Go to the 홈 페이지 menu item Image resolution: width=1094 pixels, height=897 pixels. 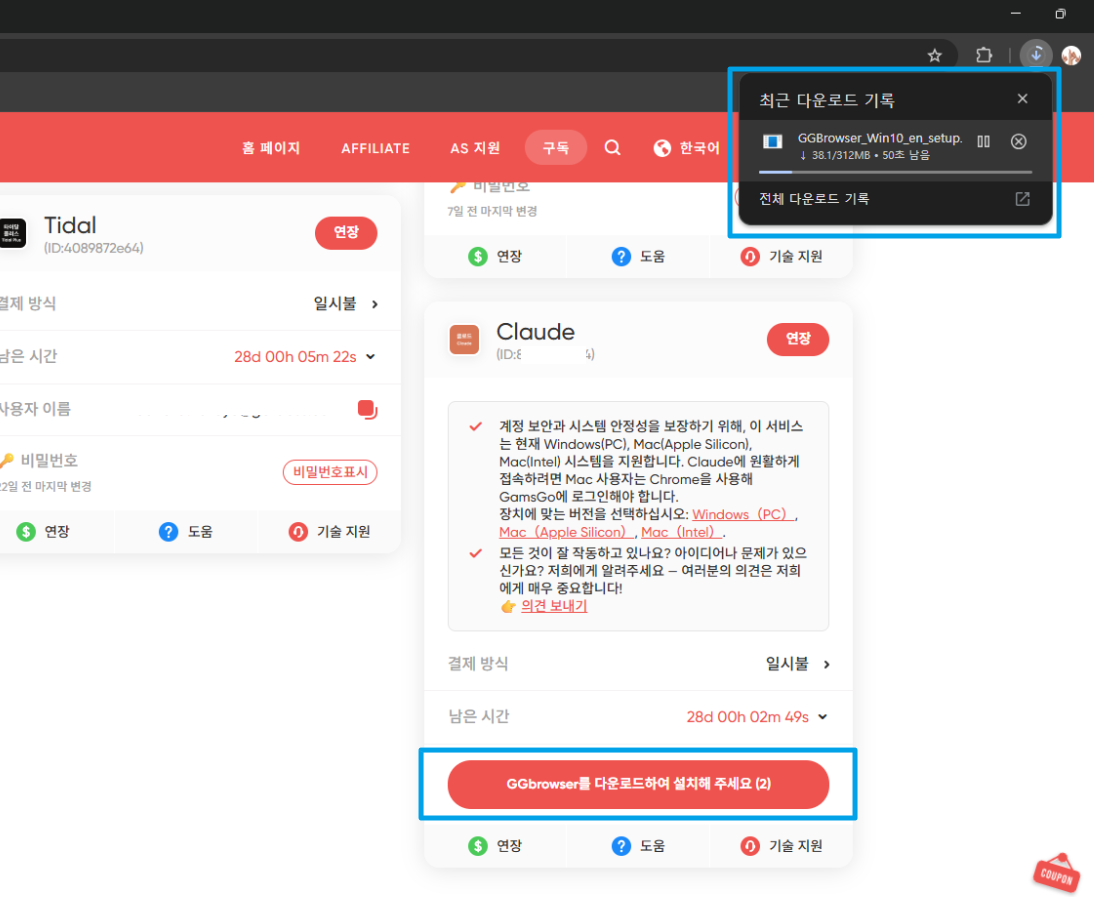271,148
